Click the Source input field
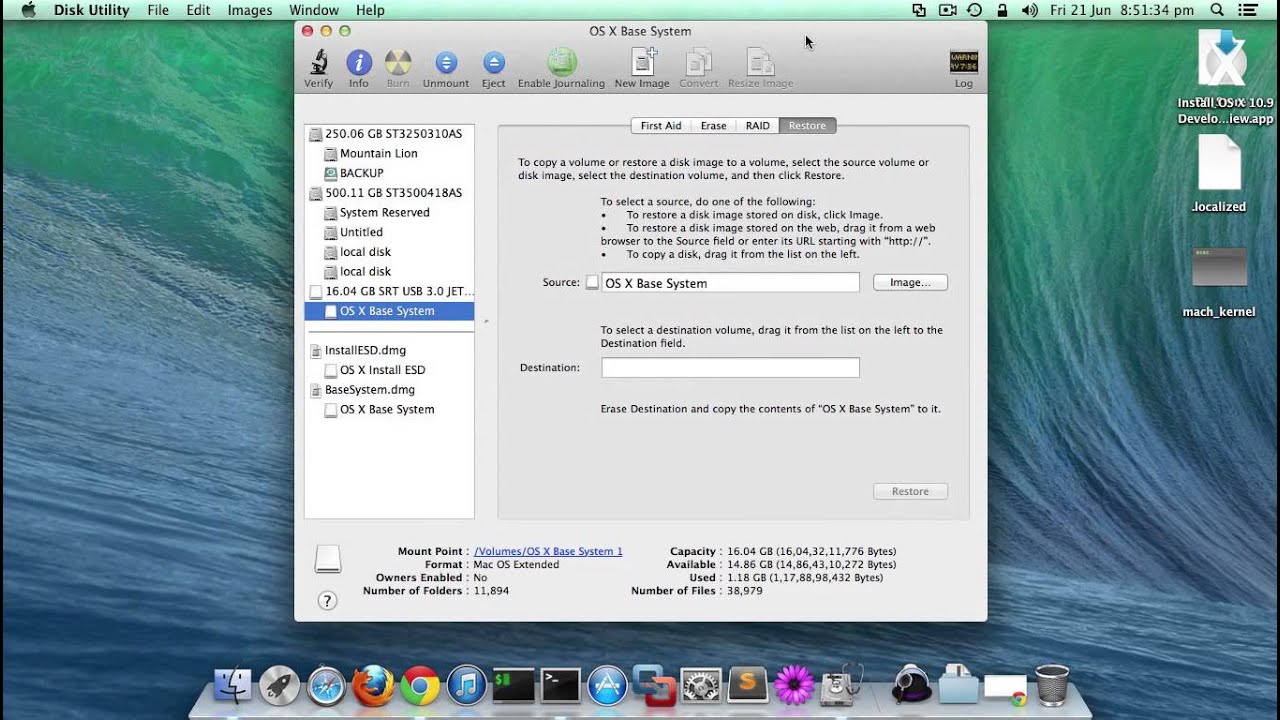Image resolution: width=1280 pixels, height=720 pixels. coord(730,283)
